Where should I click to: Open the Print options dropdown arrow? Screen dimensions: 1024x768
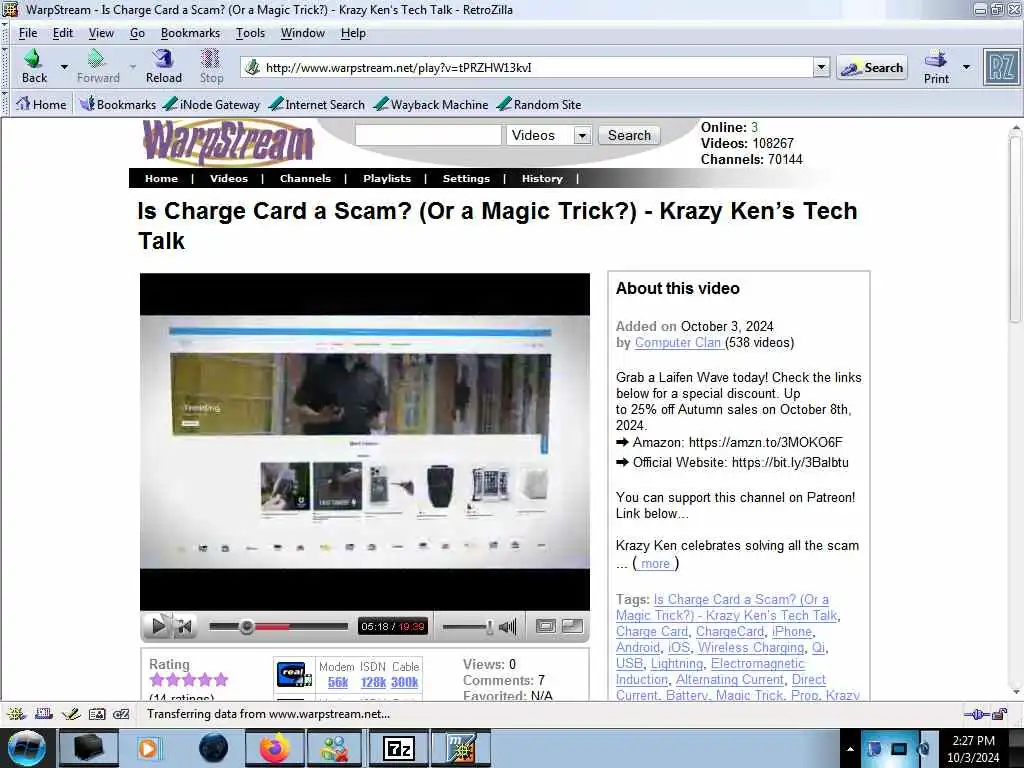pos(967,67)
